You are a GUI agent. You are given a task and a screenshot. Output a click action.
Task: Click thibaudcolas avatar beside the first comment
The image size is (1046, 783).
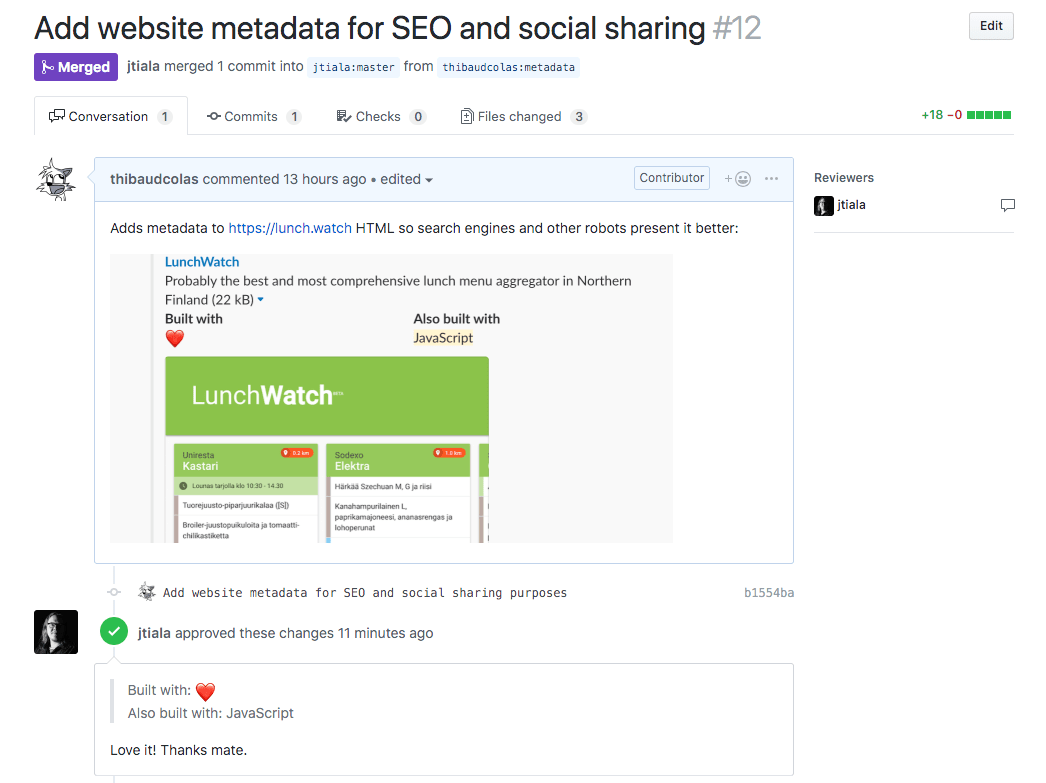coord(56,179)
